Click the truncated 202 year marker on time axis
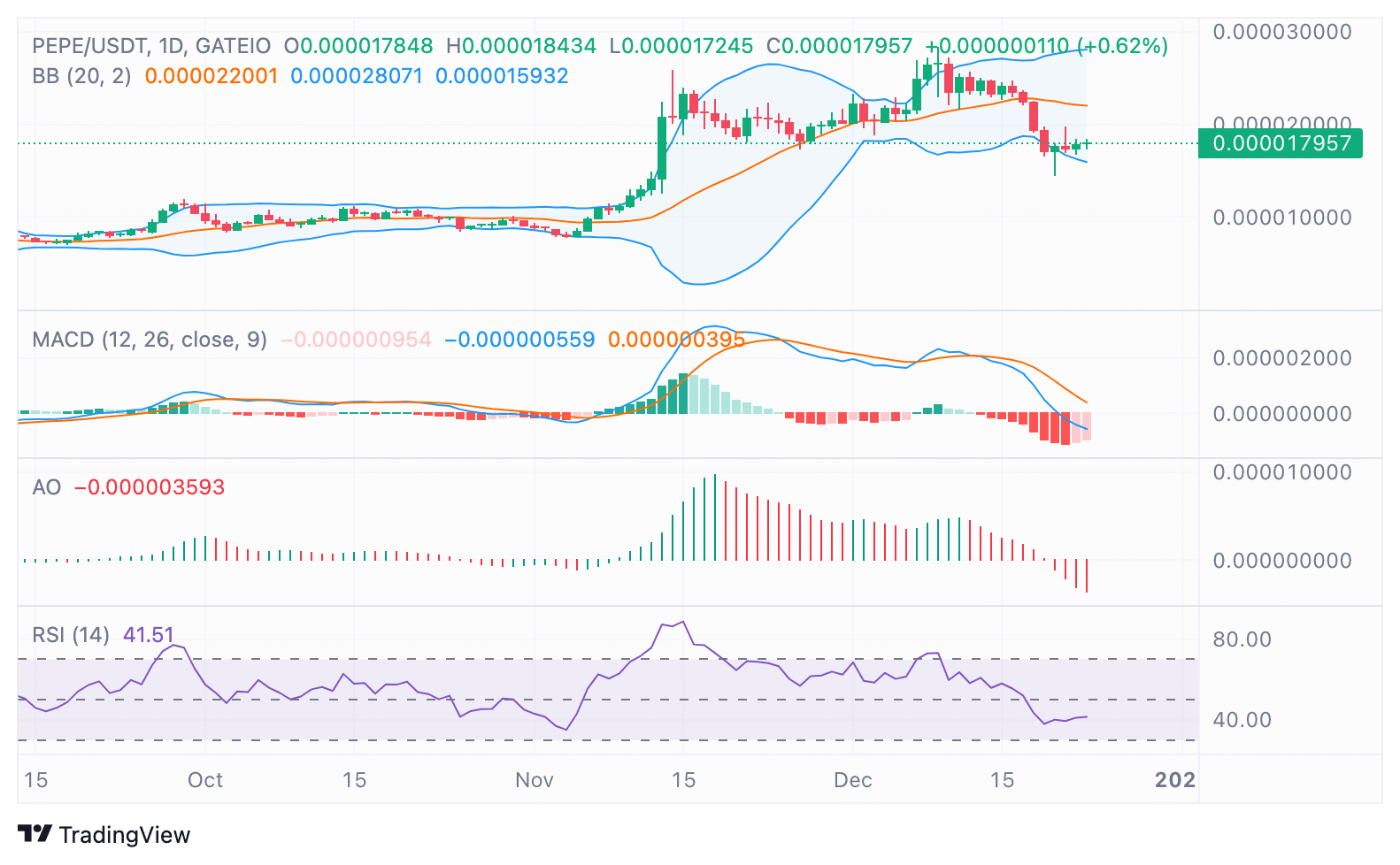 click(x=1175, y=780)
